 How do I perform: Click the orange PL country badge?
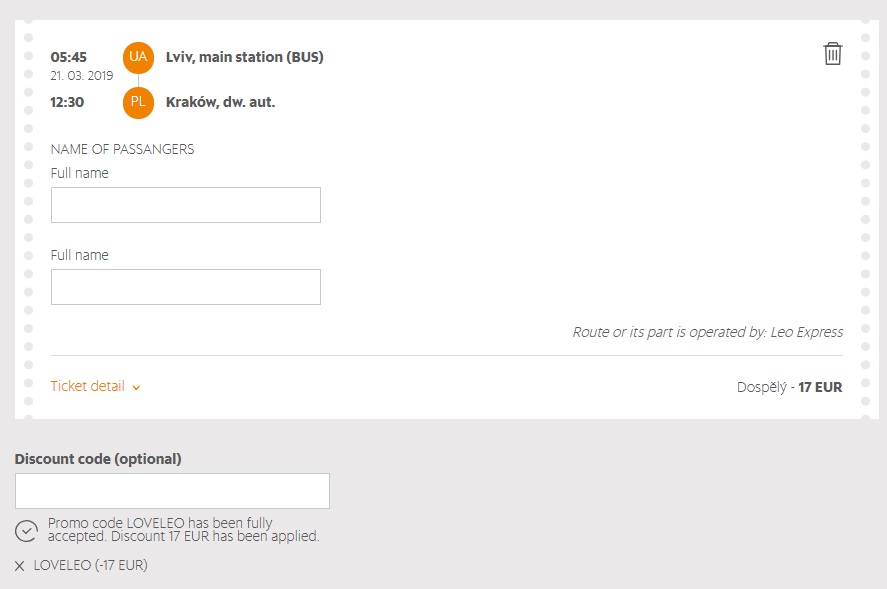pyautogui.click(x=138, y=102)
